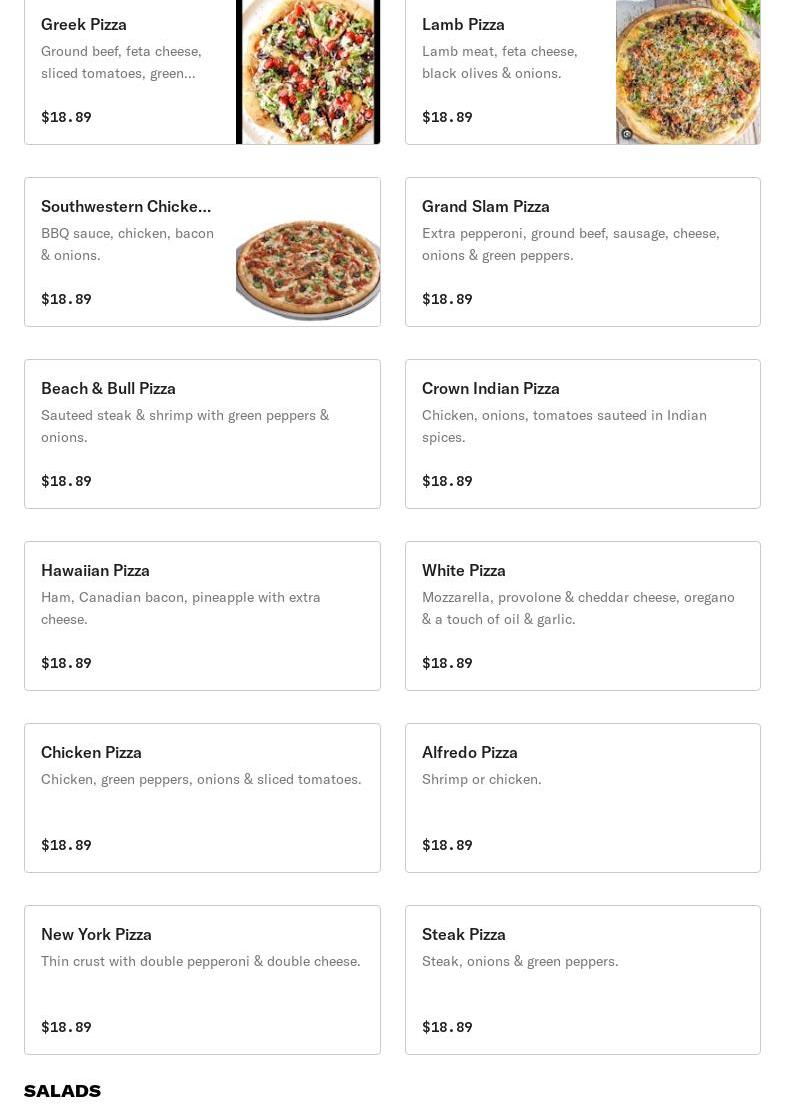Click the Southwestern Chicken pizza image
The height and width of the screenshot is (1105, 785).
tap(308, 267)
